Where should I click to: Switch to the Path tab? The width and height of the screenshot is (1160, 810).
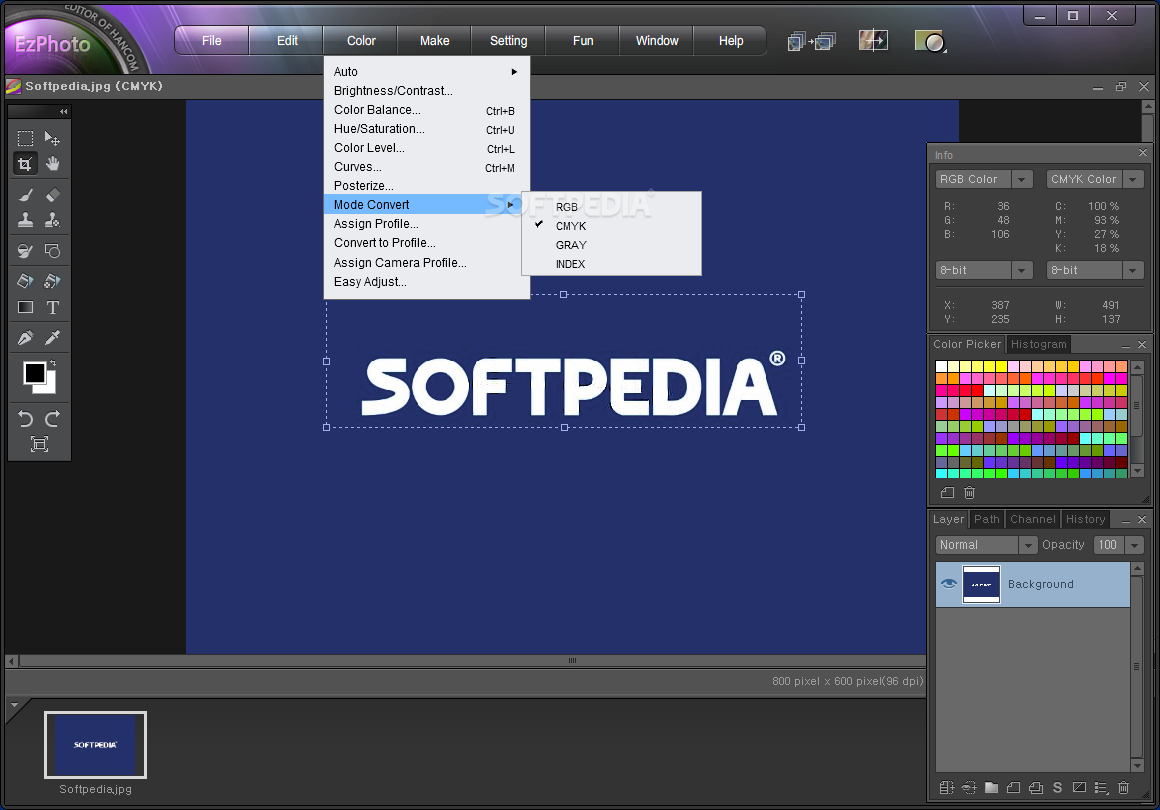pyautogui.click(x=986, y=519)
